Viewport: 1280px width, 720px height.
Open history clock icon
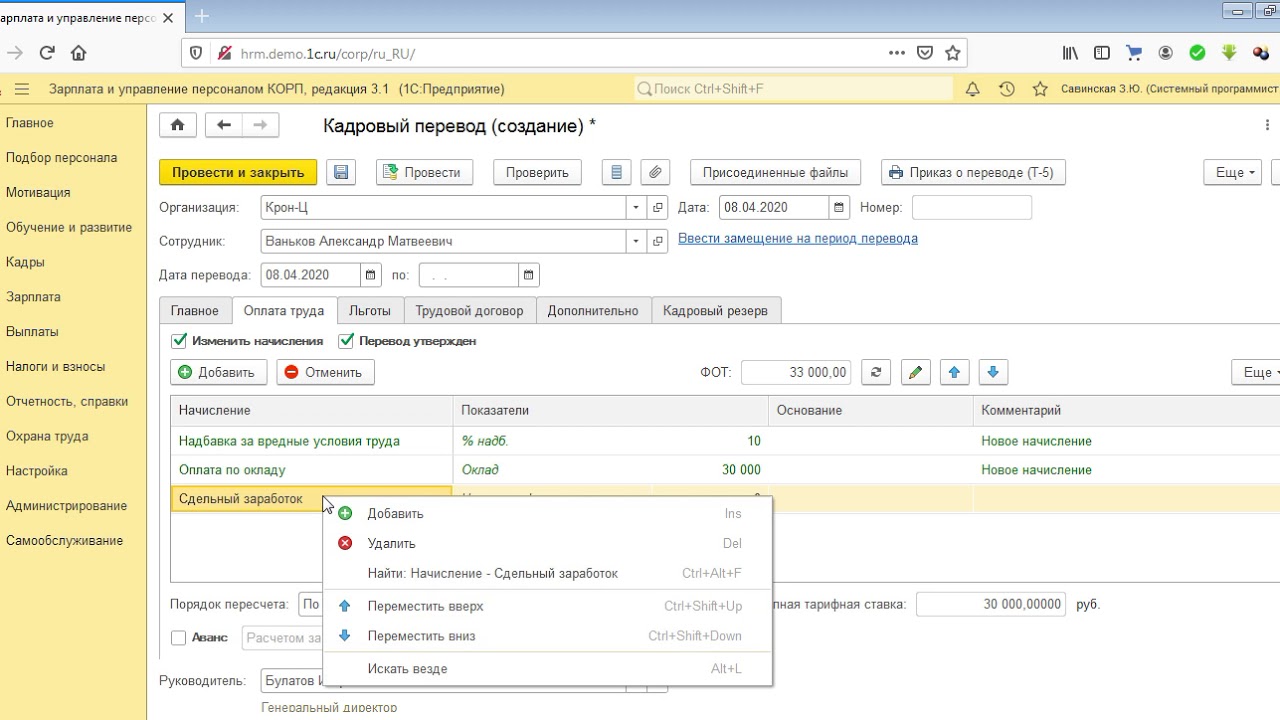click(1007, 89)
